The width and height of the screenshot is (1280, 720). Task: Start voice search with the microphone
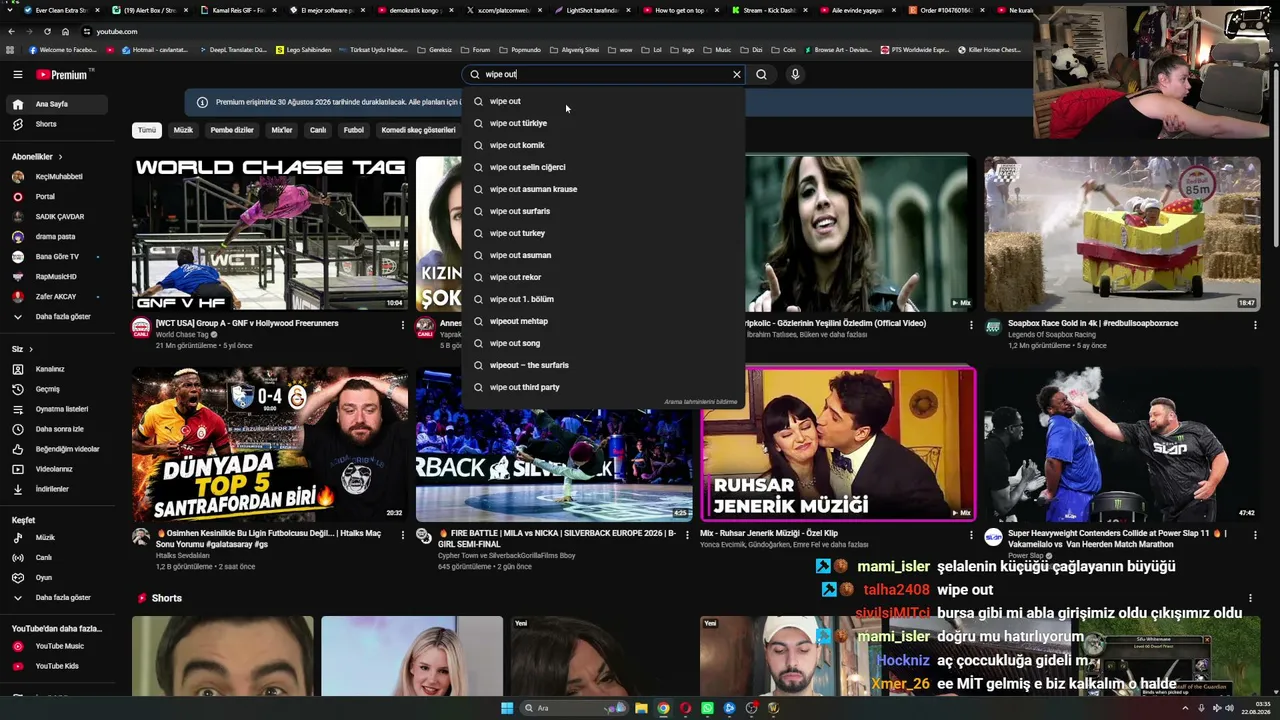795,74
